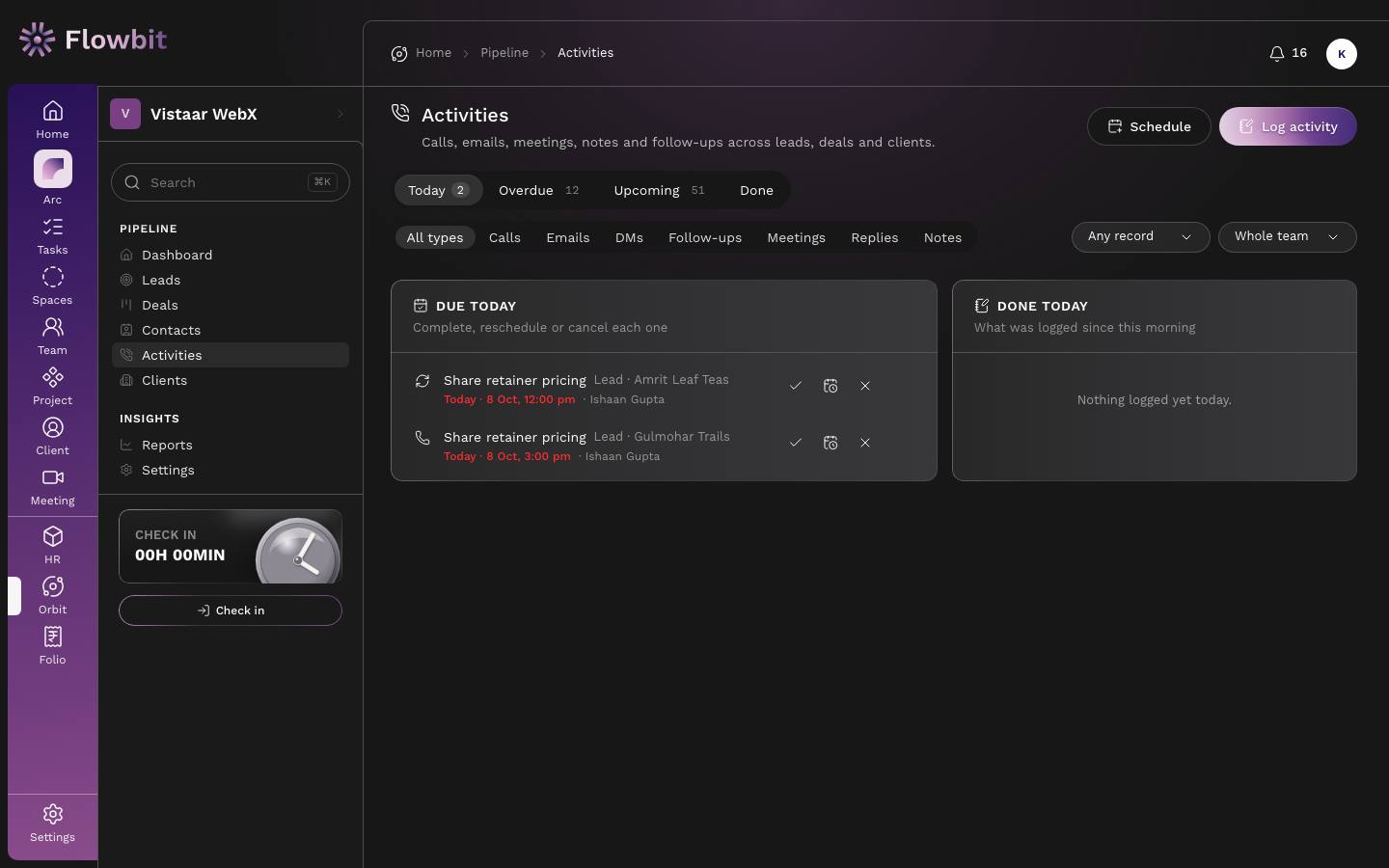Viewport: 1389px width, 868px height.
Task: Cancel the Gulmohar Trails activity
Action: point(865,443)
